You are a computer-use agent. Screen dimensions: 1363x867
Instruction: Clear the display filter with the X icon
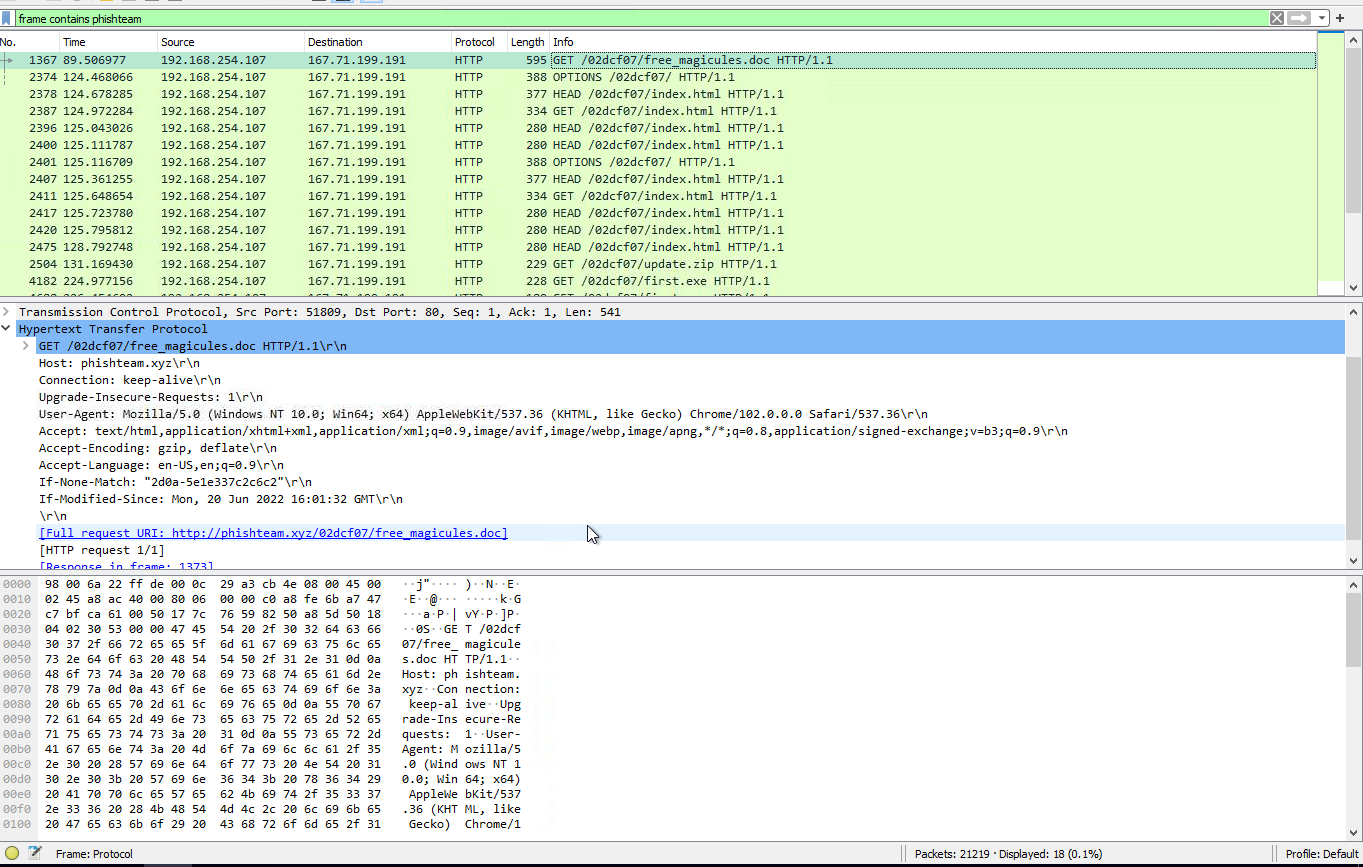point(1277,17)
